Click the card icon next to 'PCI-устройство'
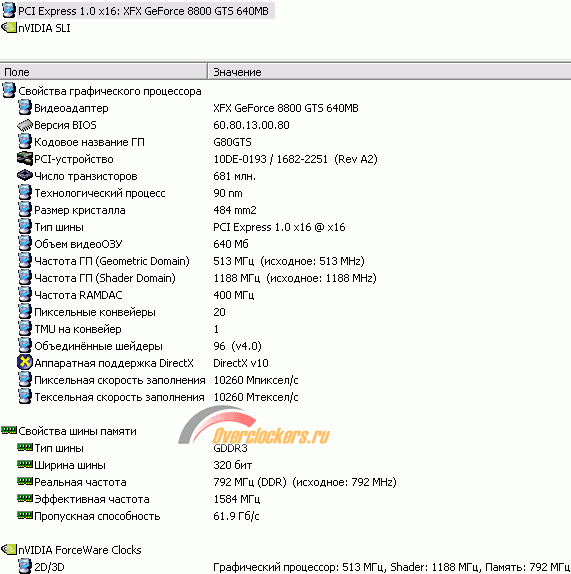This screenshot has height=574, width=571. coord(25,159)
